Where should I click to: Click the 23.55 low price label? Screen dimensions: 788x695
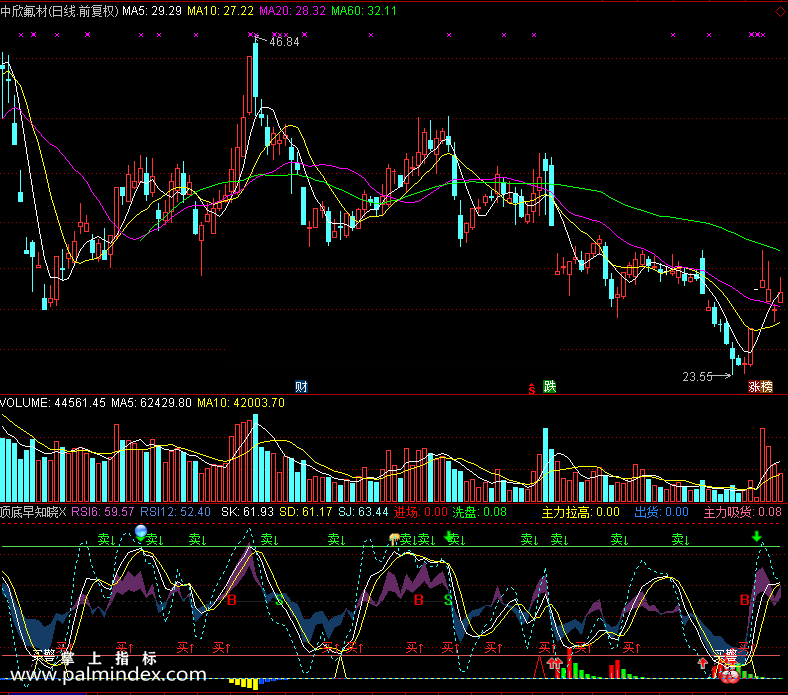pyautogui.click(x=698, y=376)
